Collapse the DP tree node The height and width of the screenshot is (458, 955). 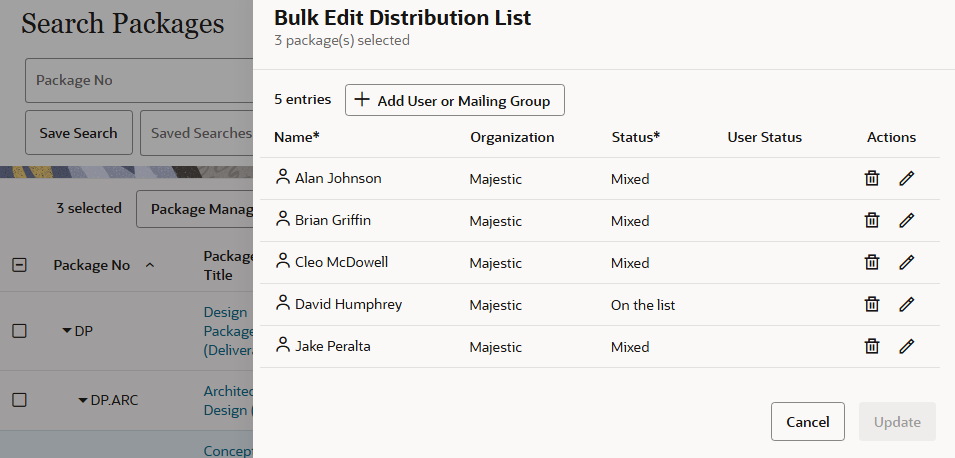pos(67,331)
